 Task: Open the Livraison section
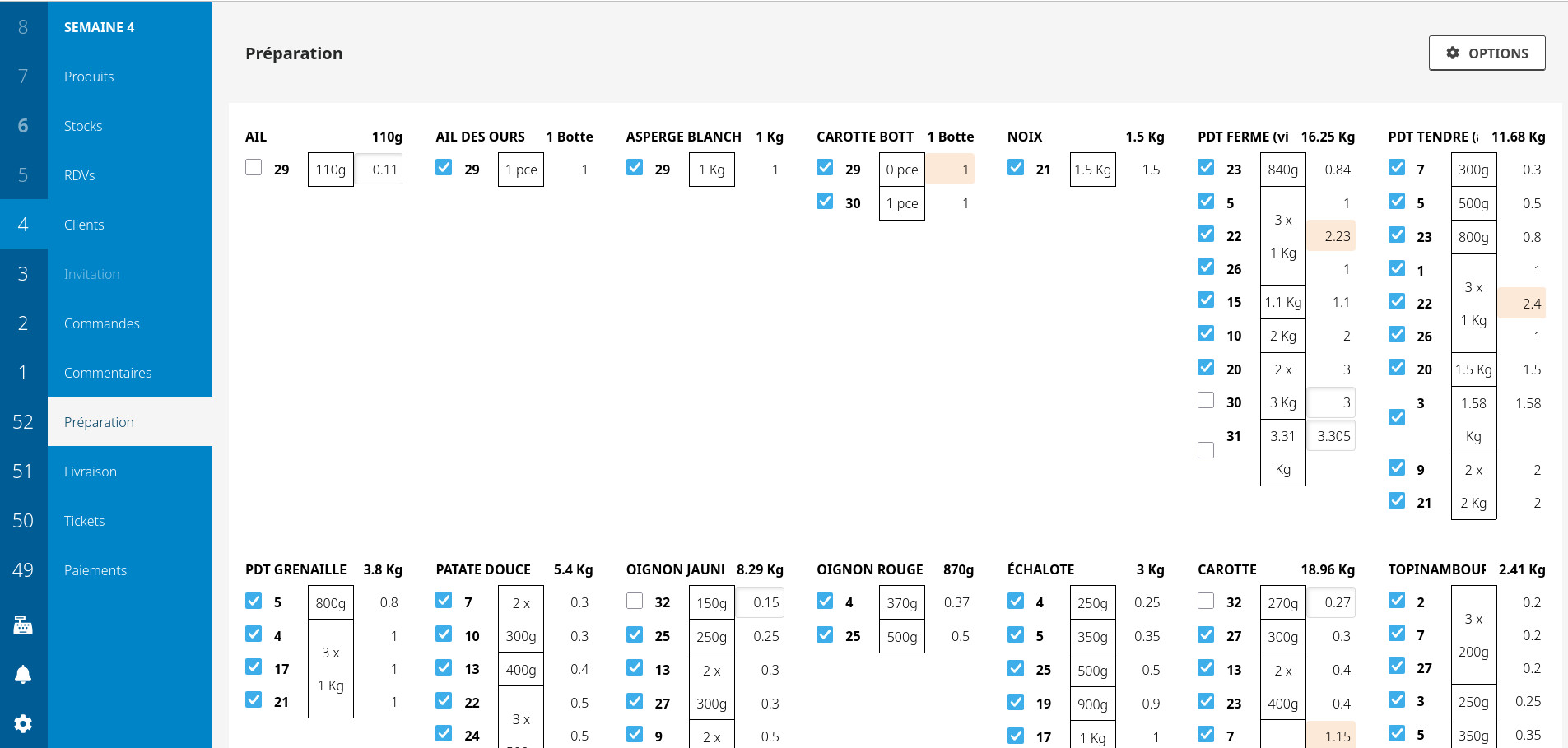[x=91, y=472]
